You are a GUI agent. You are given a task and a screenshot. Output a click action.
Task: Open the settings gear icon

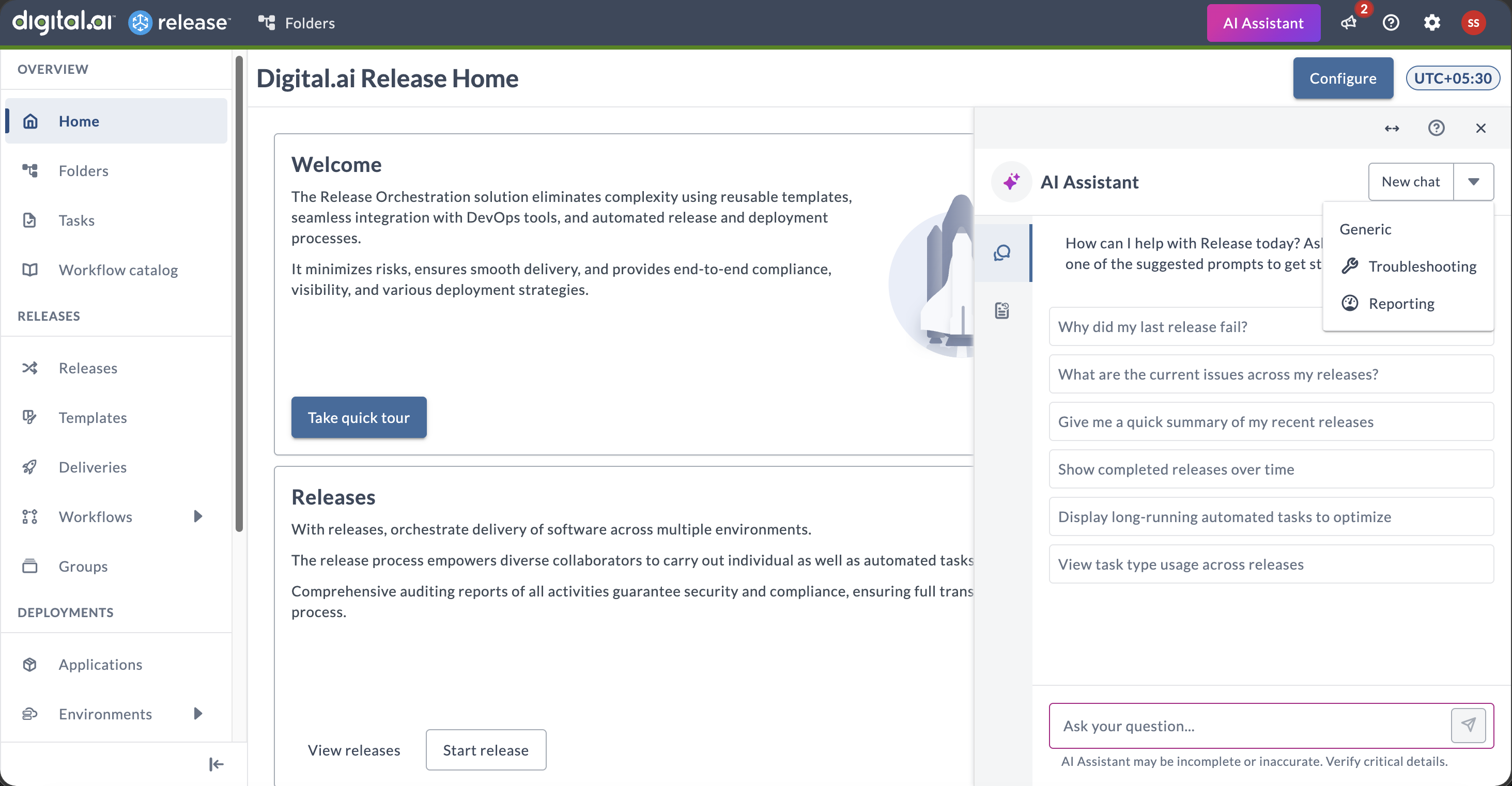click(1431, 23)
